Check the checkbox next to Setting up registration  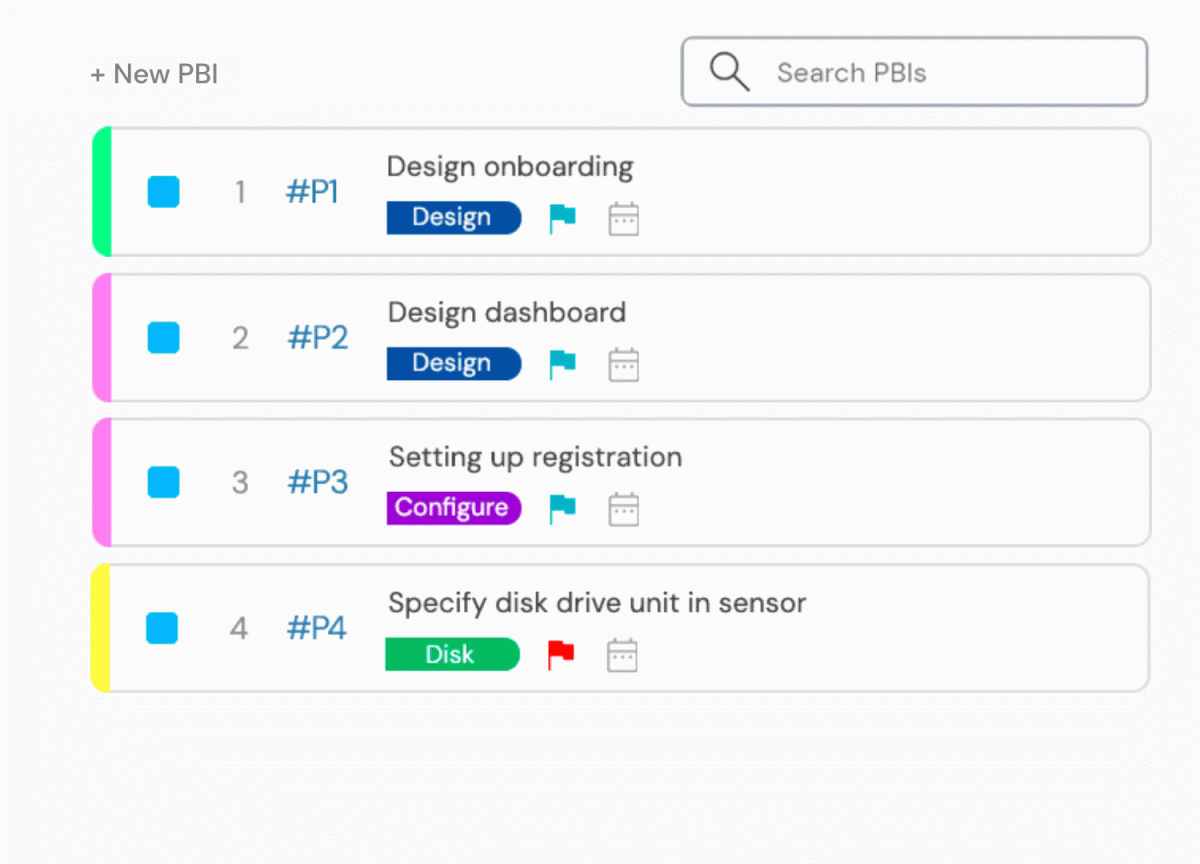point(163,481)
